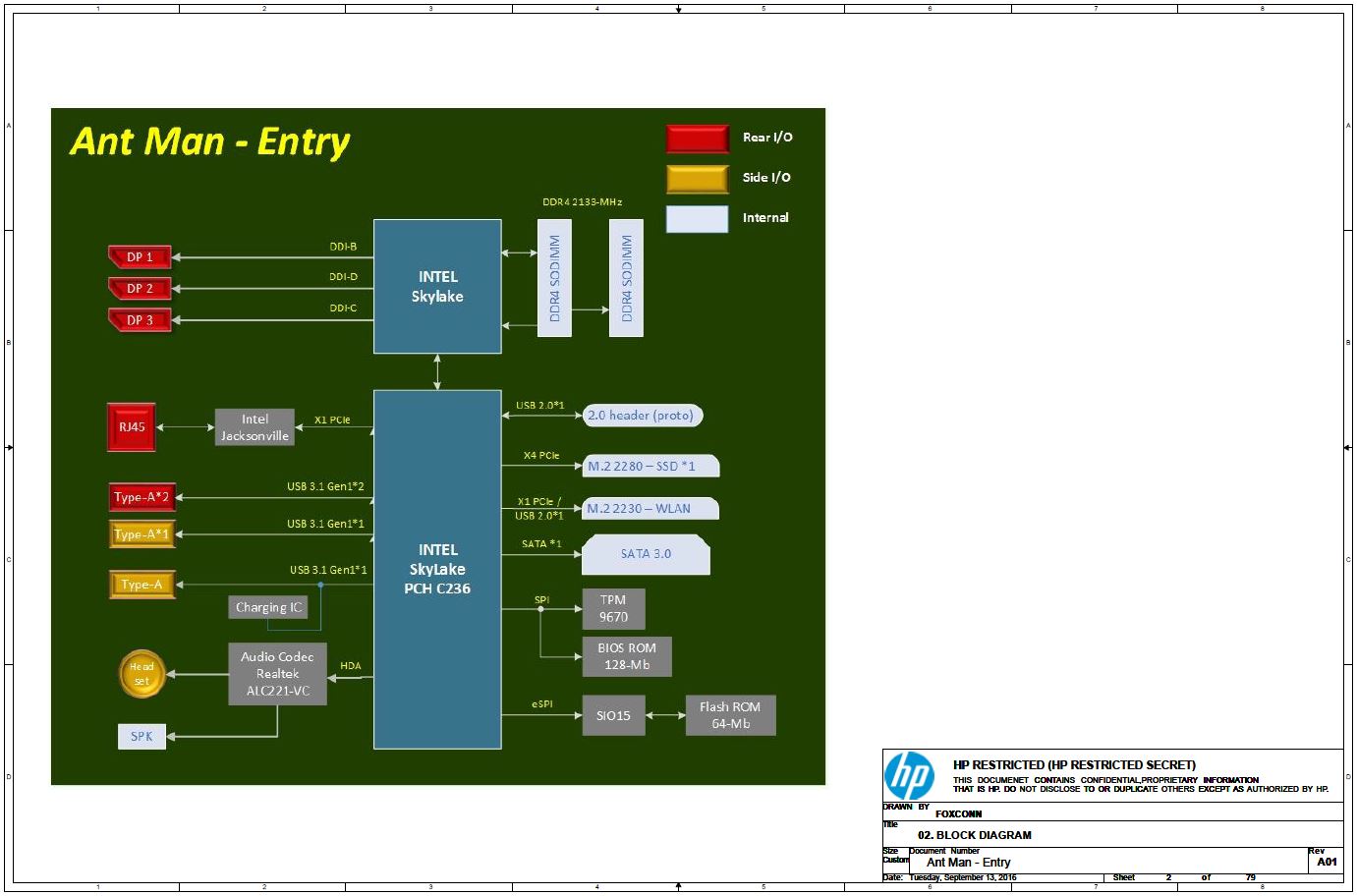Click the Rear I/O legend text
This screenshot has width=1357, height=896.
pyautogui.click(x=767, y=138)
